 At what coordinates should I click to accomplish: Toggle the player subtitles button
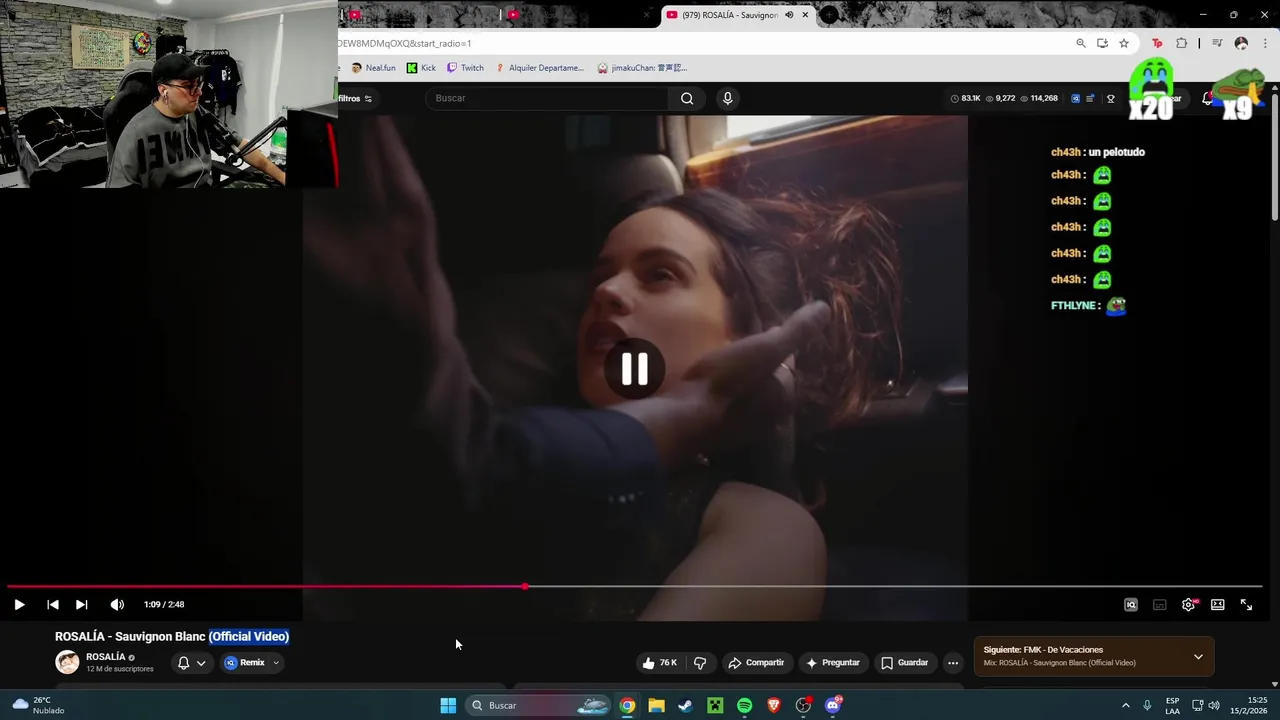[1159, 604]
